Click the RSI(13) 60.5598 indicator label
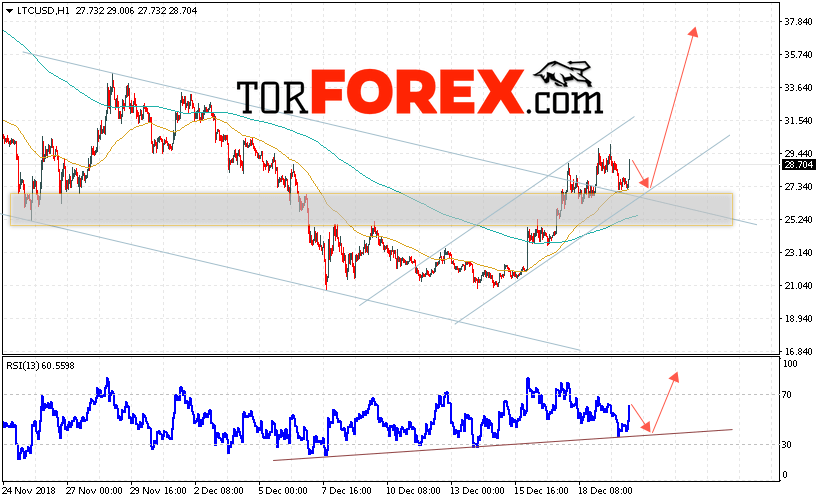This screenshot has height=502, width=819. [40, 366]
